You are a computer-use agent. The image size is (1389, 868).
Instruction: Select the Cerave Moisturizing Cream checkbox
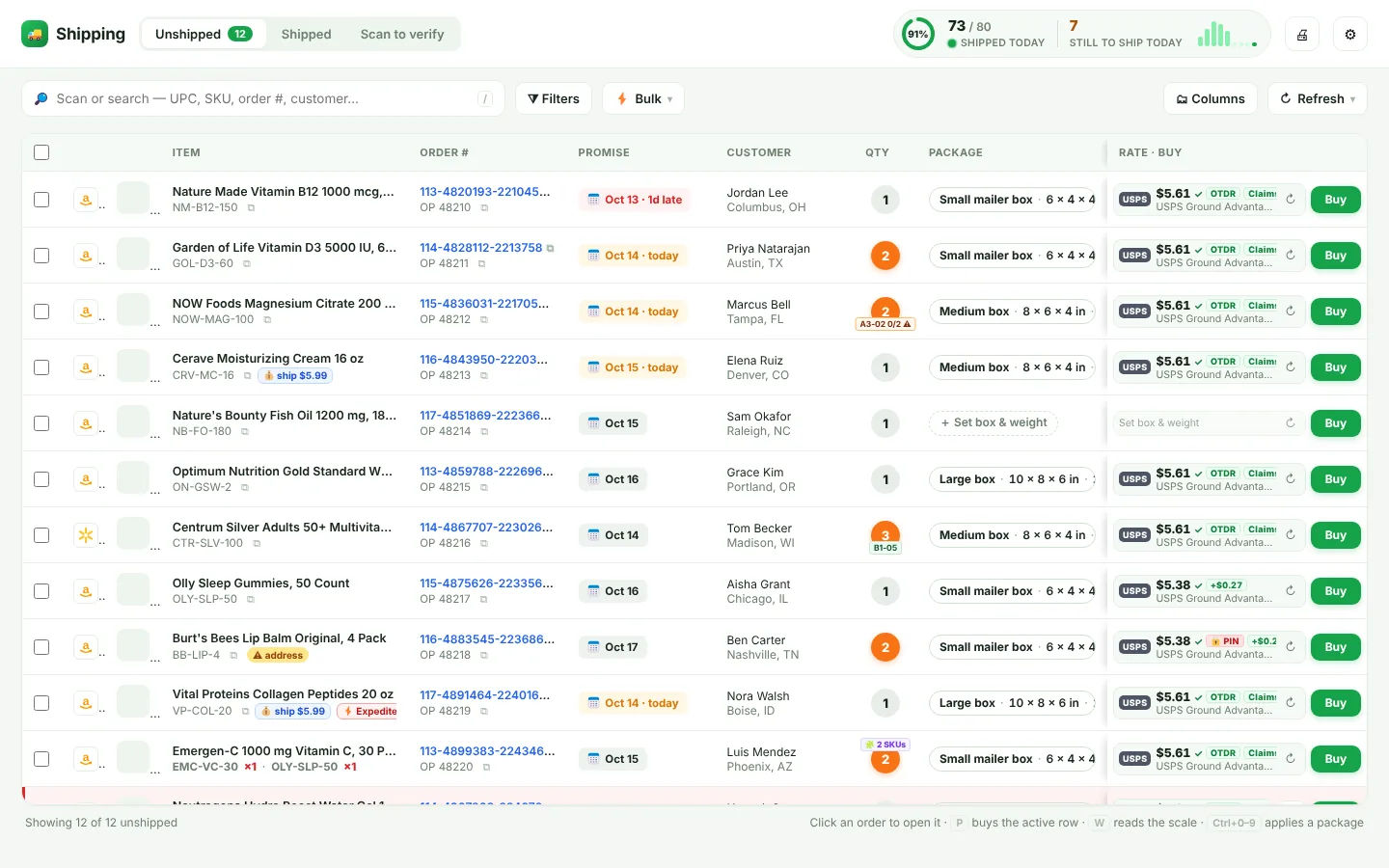pyautogui.click(x=41, y=367)
